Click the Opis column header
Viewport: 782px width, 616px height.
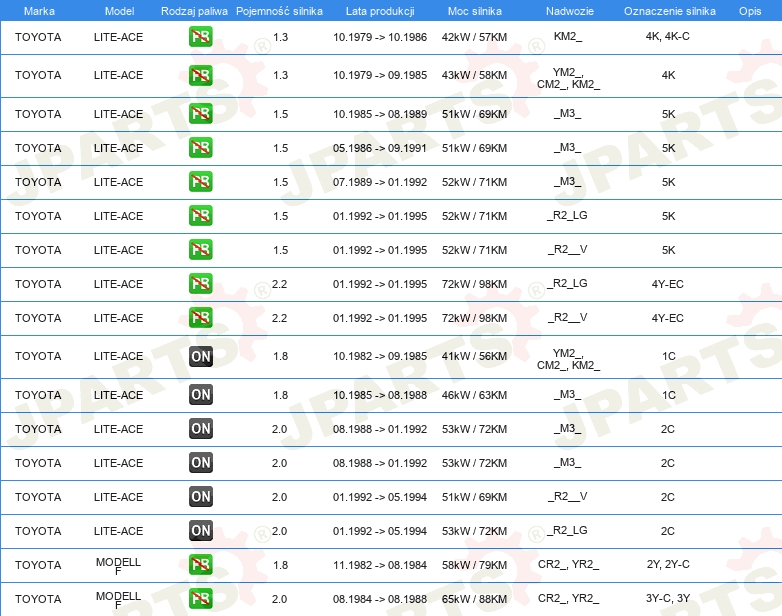(750, 11)
